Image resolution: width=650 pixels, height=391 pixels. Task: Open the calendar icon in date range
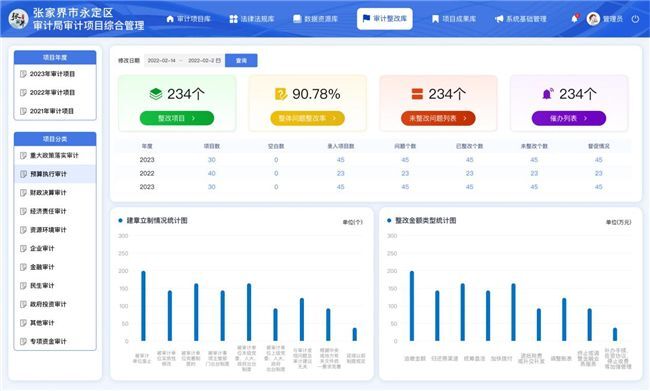coord(218,61)
